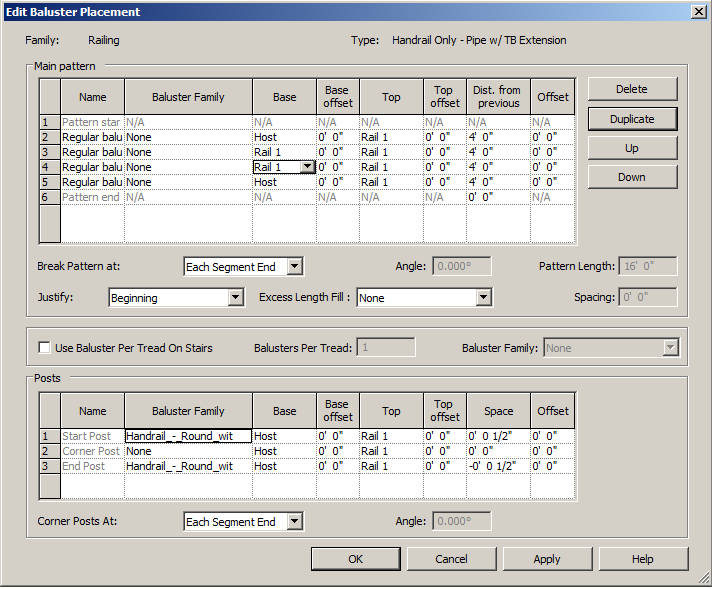Click Start Post Space value cell
The image size is (712, 589).
click(497, 436)
